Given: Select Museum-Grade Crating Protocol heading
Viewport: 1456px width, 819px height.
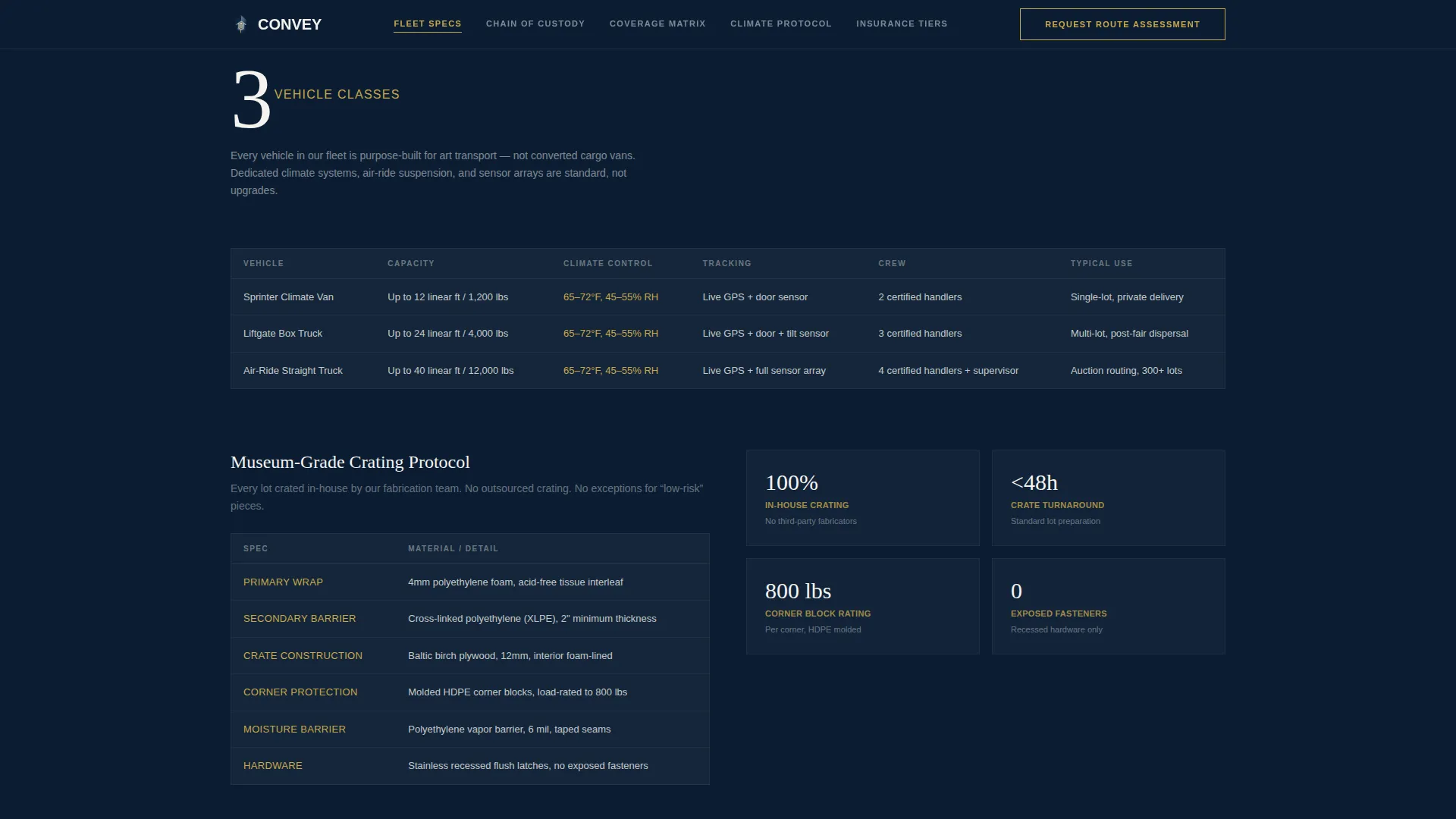Looking at the screenshot, I should coord(350,462).
